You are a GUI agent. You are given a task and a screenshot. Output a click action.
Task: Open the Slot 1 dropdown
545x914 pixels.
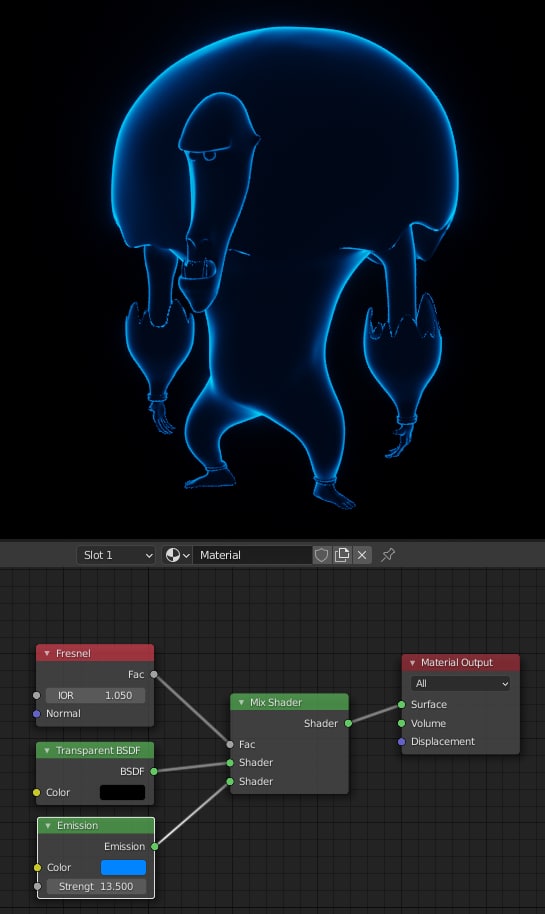pyautogui.click(x=116, y=555)
